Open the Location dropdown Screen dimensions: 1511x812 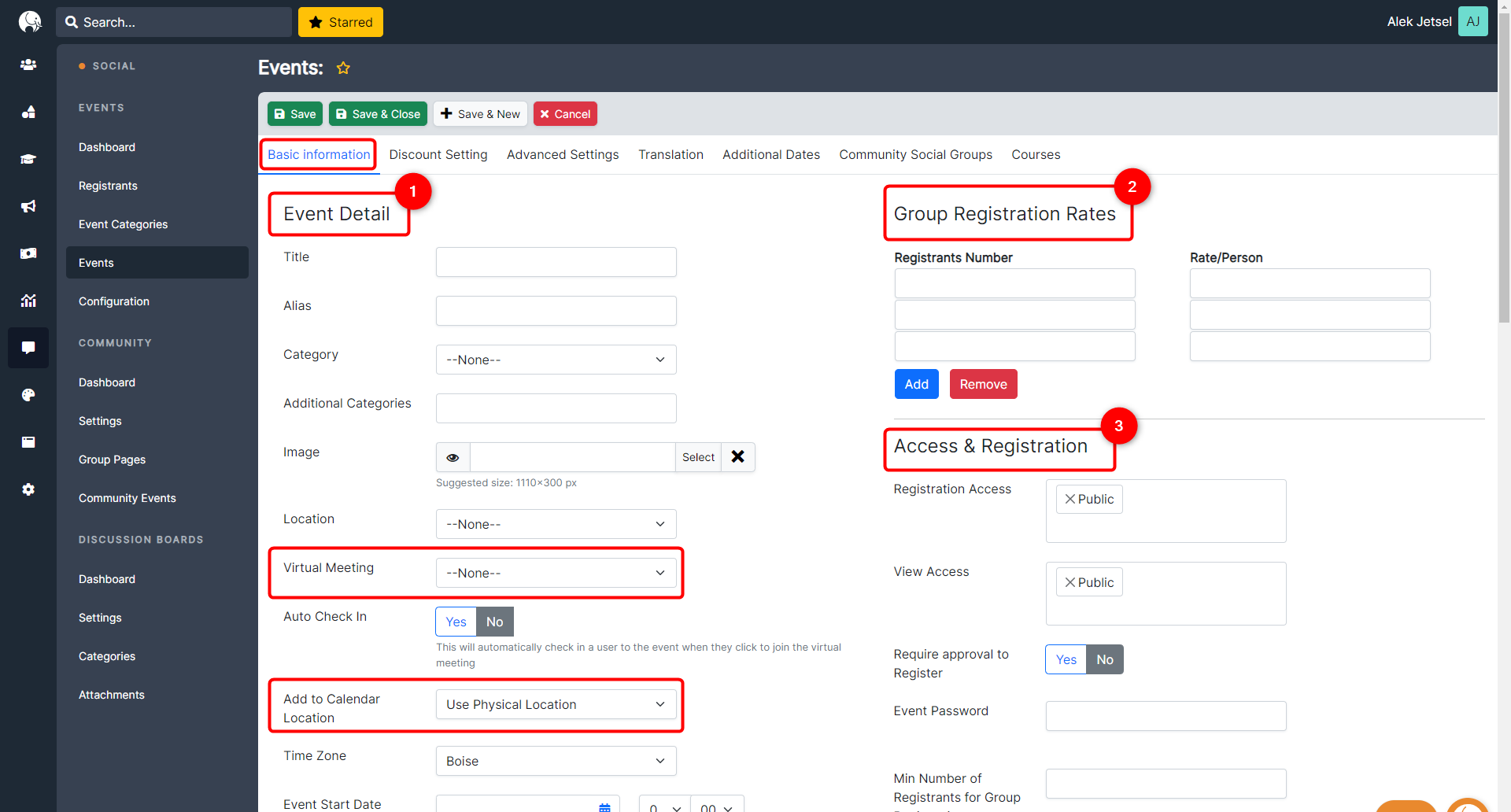(556, 524)
